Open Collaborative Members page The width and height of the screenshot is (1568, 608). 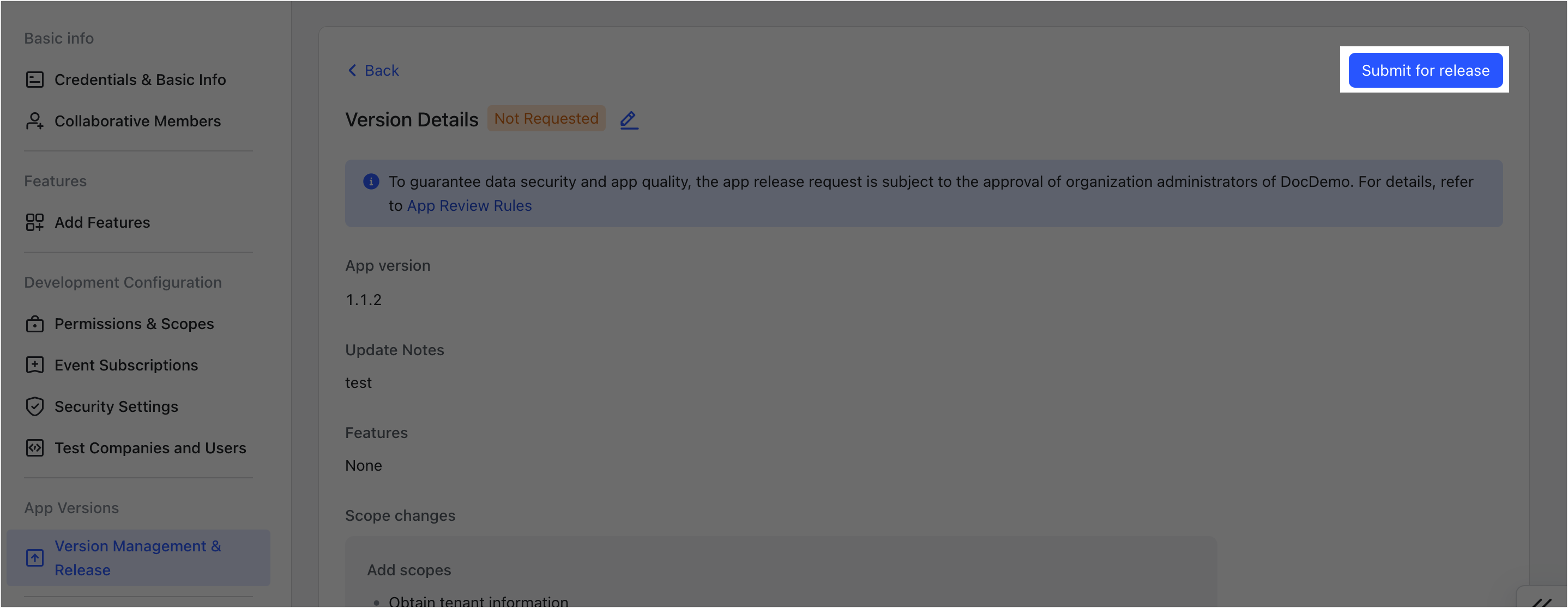[x=138, y=121]
